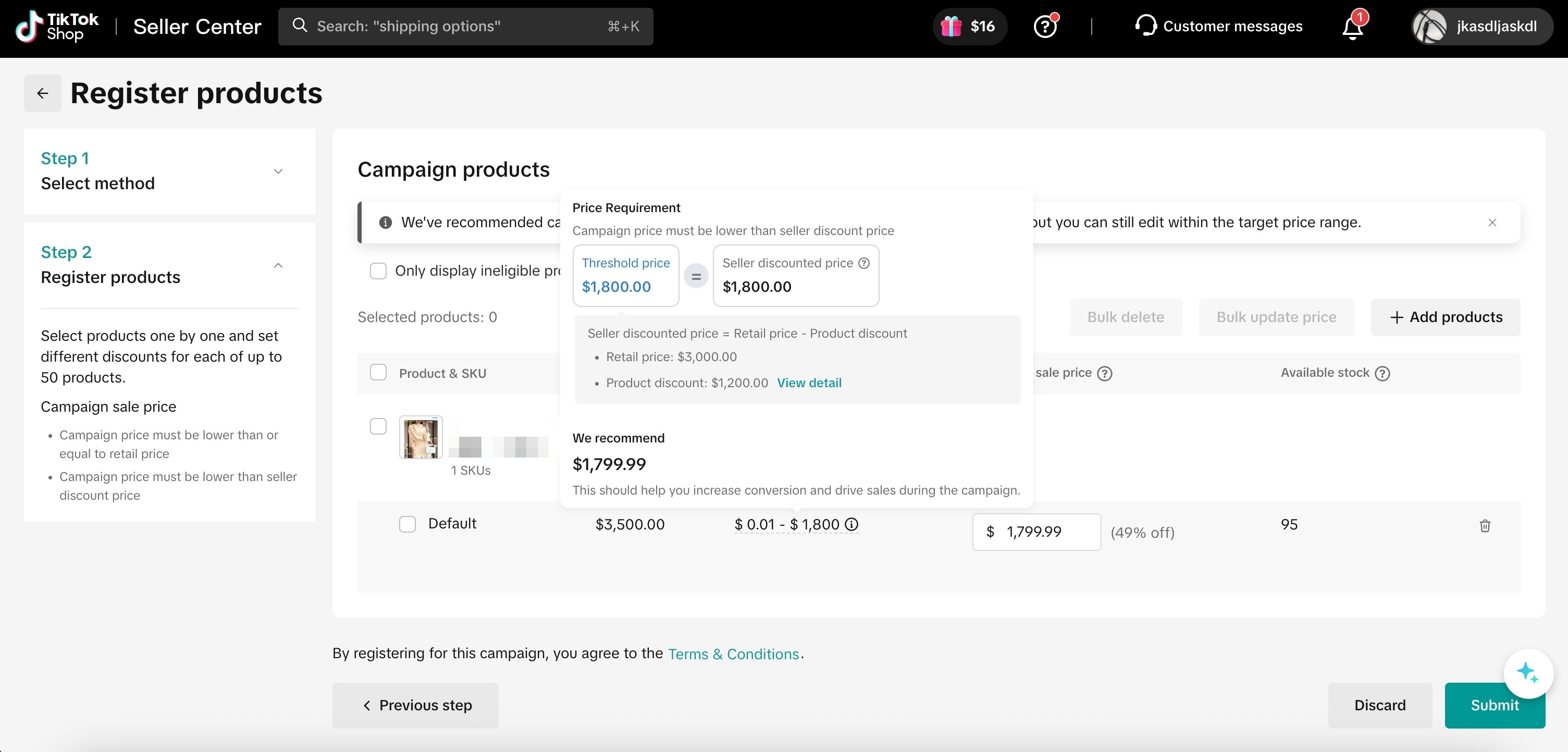
Task: Click info icon next to price range
Action: pyautogui.click(x=851, y=524)
